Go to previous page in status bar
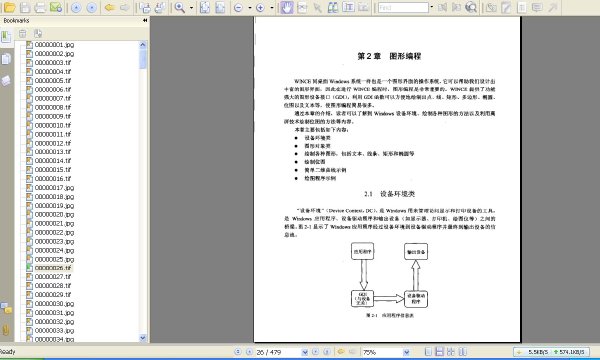Viewport: 600px width, 360px height. 249,352
